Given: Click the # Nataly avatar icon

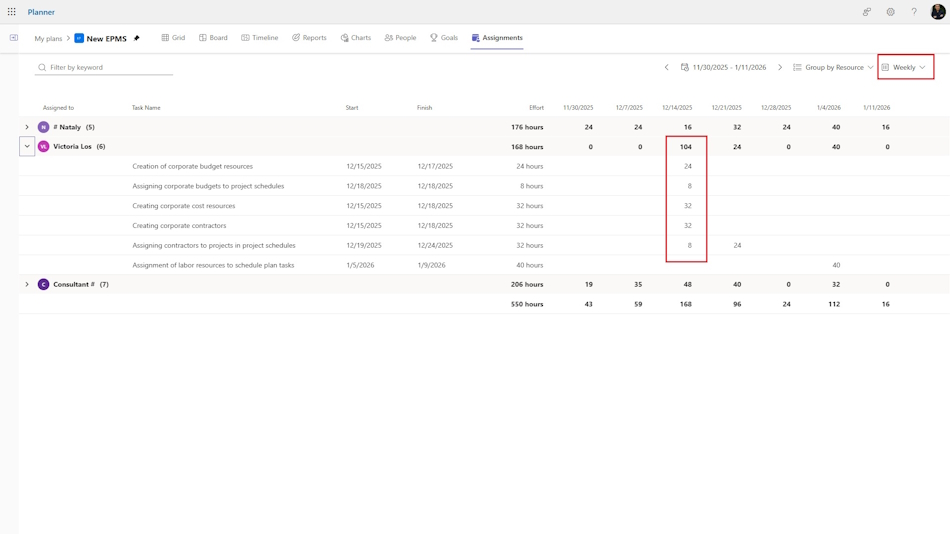Looking at the screenshot, I should click(x=43, y=127).
